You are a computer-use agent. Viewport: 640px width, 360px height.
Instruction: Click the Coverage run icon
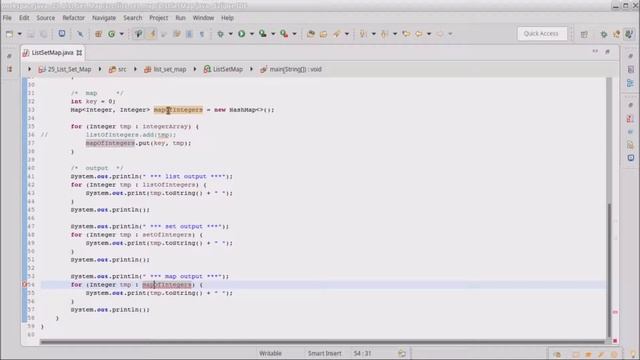point(263,34)
